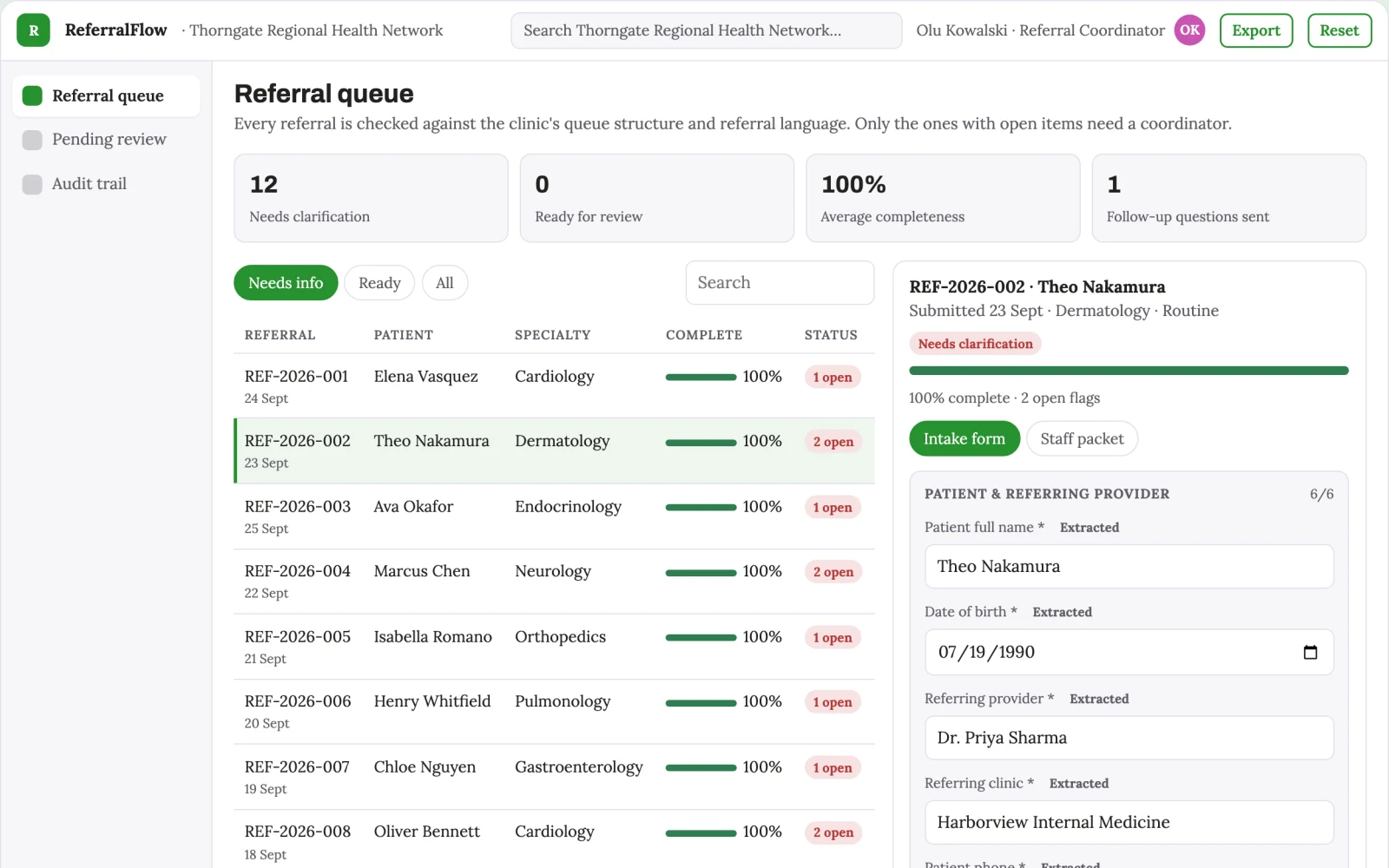Image resolution: width=1389 pixels, height=868 pixels.
Task: Click the SPECIALTY column header
Action: (552, 335)
